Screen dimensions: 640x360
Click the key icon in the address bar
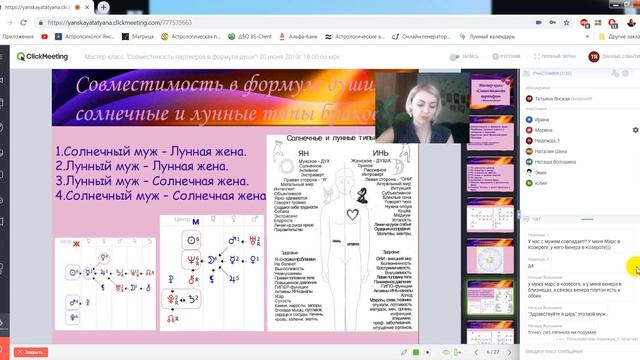point(552,22)
